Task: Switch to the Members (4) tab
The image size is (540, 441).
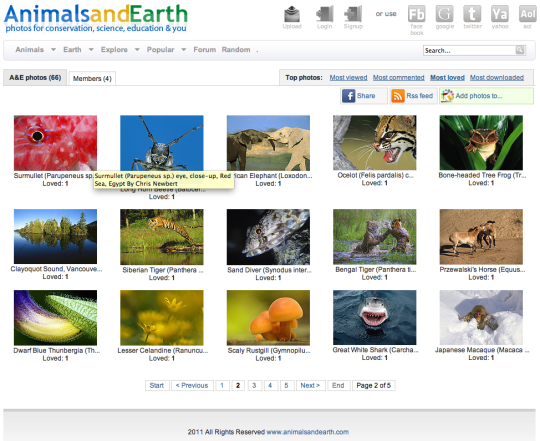Action: pos(92,78)
